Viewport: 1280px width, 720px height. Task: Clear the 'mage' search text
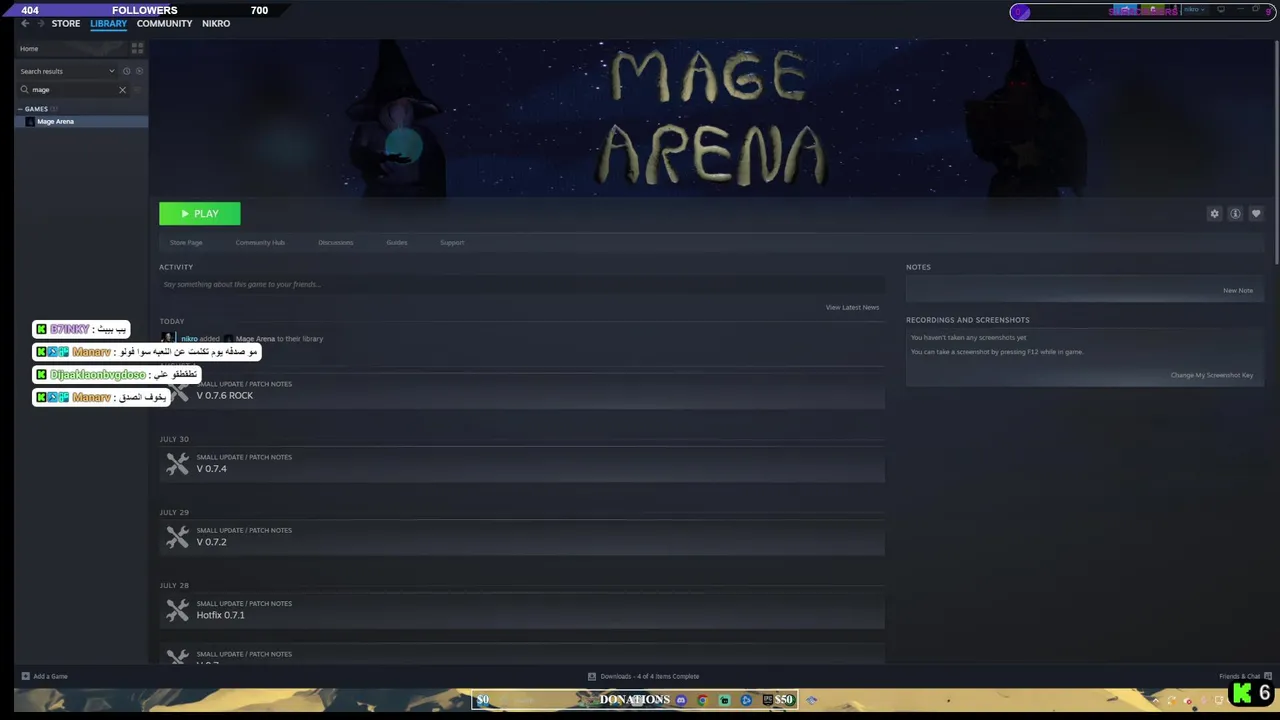pyautogui.click(x=122, y=90)
